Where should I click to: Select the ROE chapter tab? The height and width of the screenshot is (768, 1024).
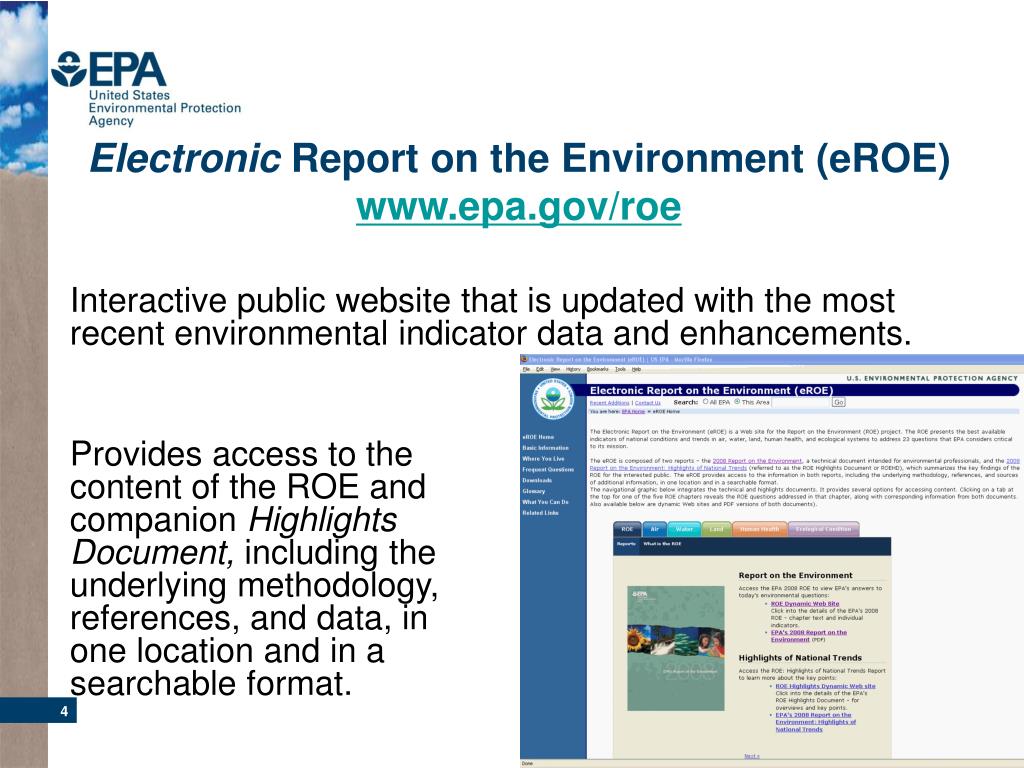pos(627,529)
